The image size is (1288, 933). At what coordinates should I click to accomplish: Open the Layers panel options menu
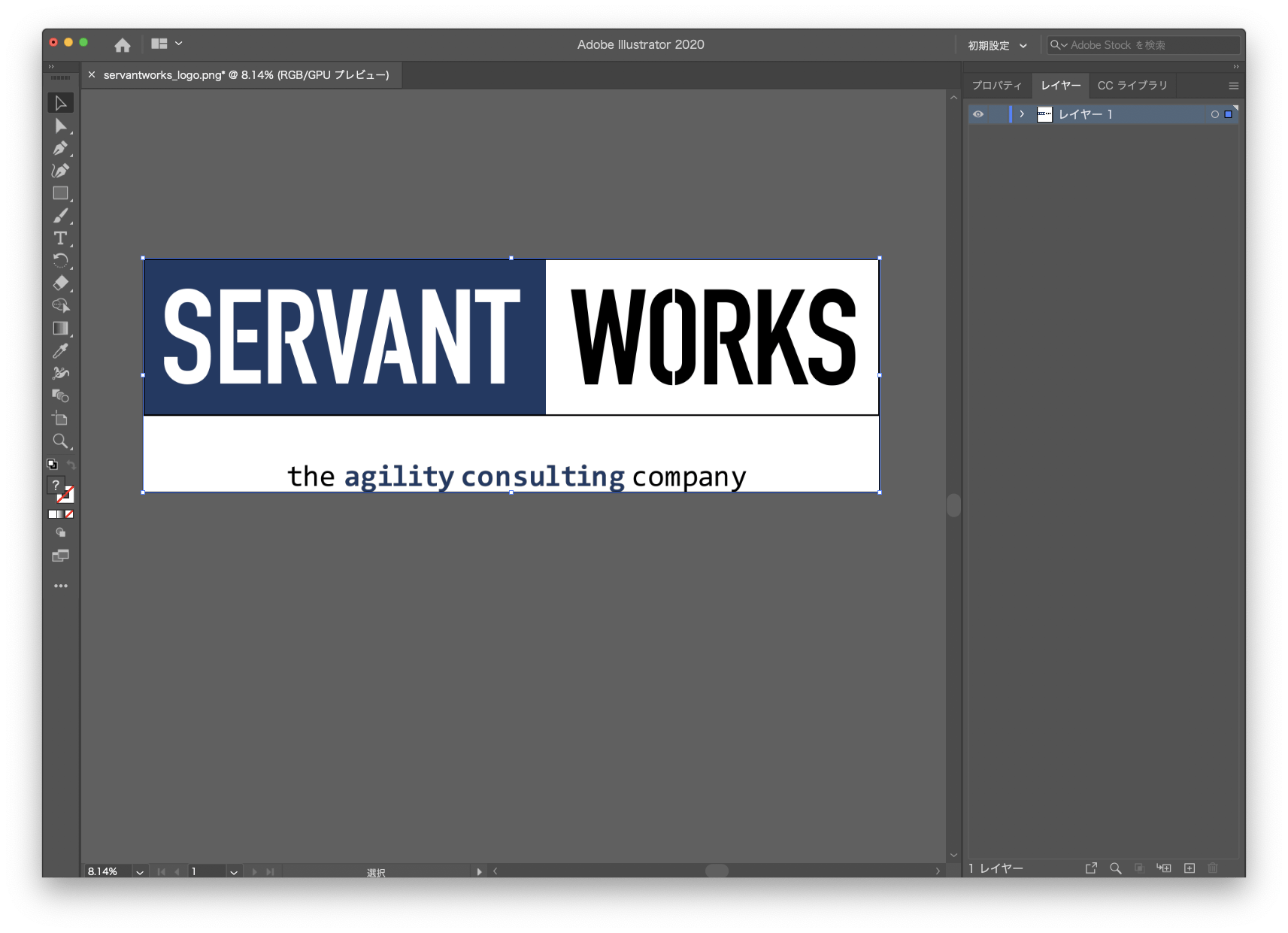coord(1233,86)
